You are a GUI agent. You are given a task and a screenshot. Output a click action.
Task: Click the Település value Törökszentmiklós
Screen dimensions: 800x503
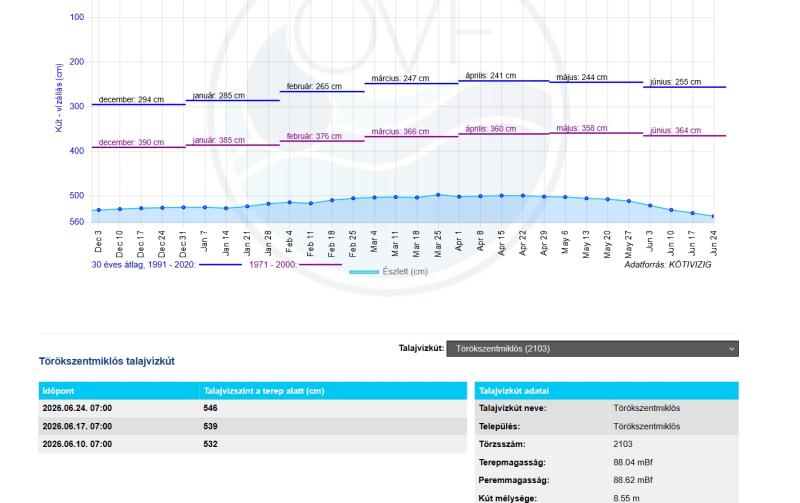[x=646, y=426]
